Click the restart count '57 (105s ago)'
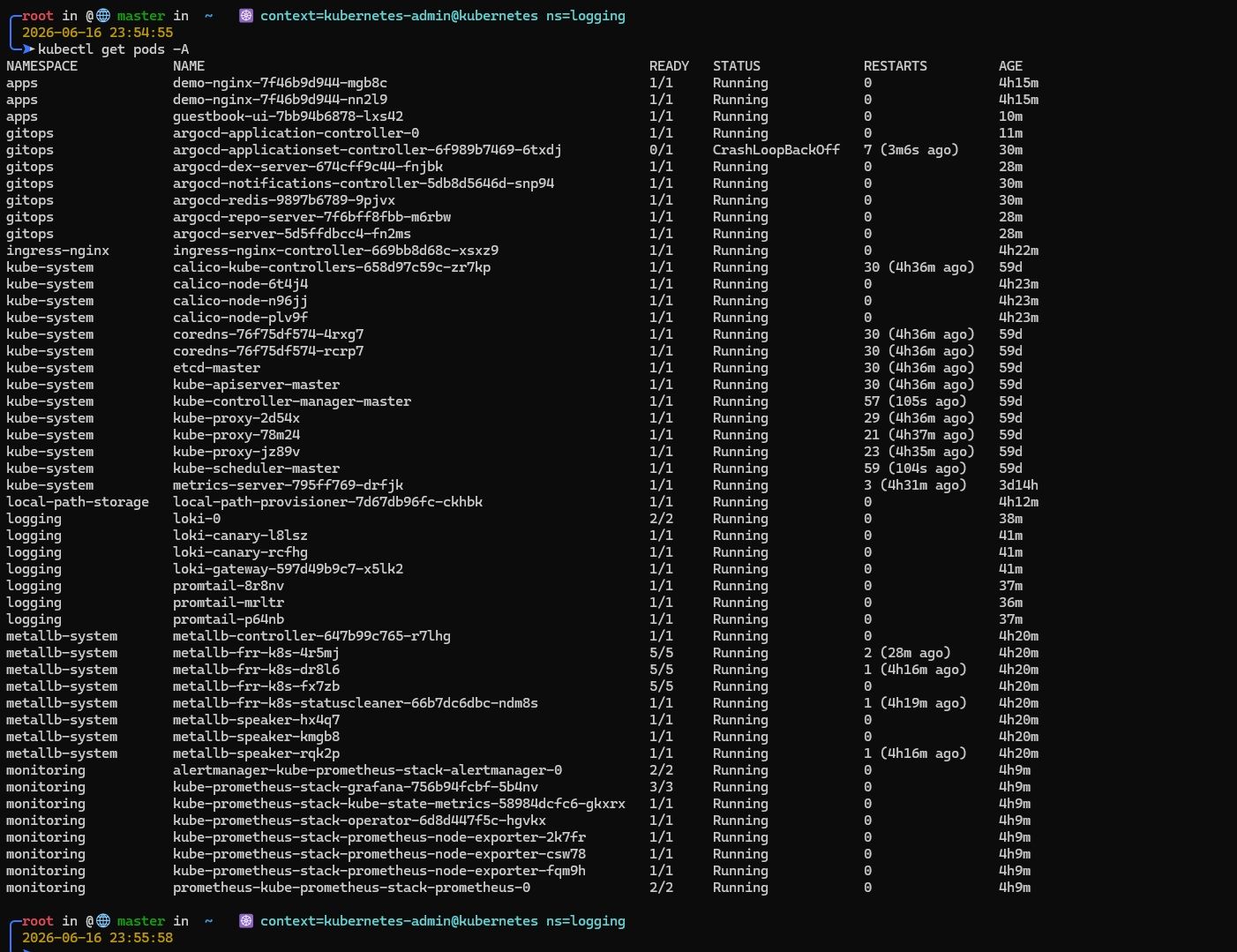The width and height of the screenshot is (1237, 952). pos(915,401)
